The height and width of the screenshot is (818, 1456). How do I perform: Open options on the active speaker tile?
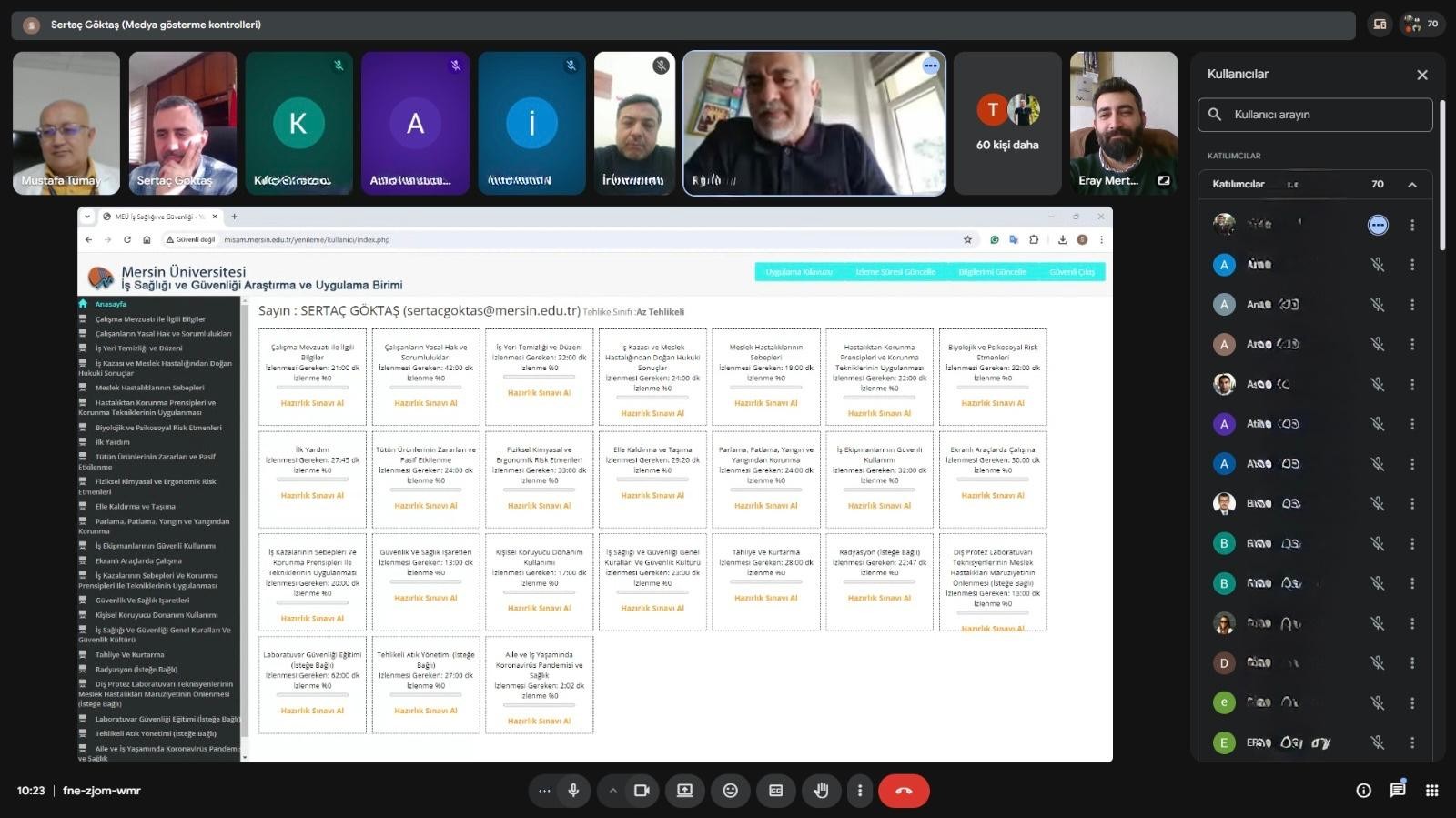point(930,66)
